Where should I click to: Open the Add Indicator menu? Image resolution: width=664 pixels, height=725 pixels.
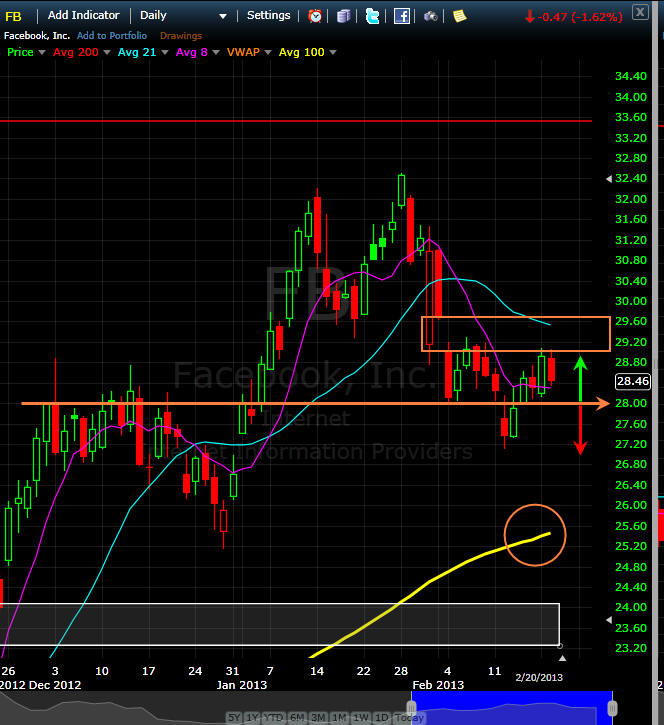(x=84, y=15)
